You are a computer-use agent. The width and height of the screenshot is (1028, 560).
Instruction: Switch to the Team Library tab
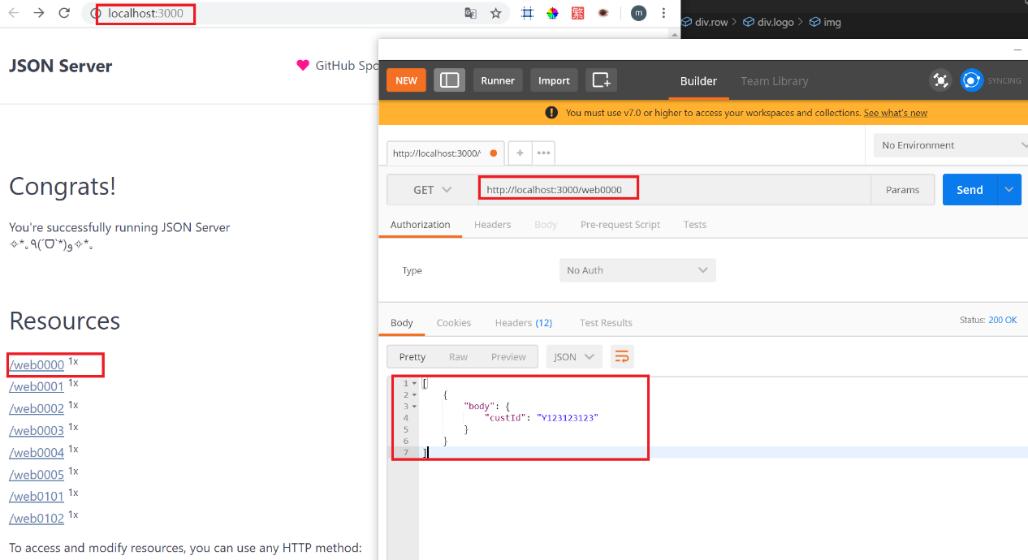(774, 81)
